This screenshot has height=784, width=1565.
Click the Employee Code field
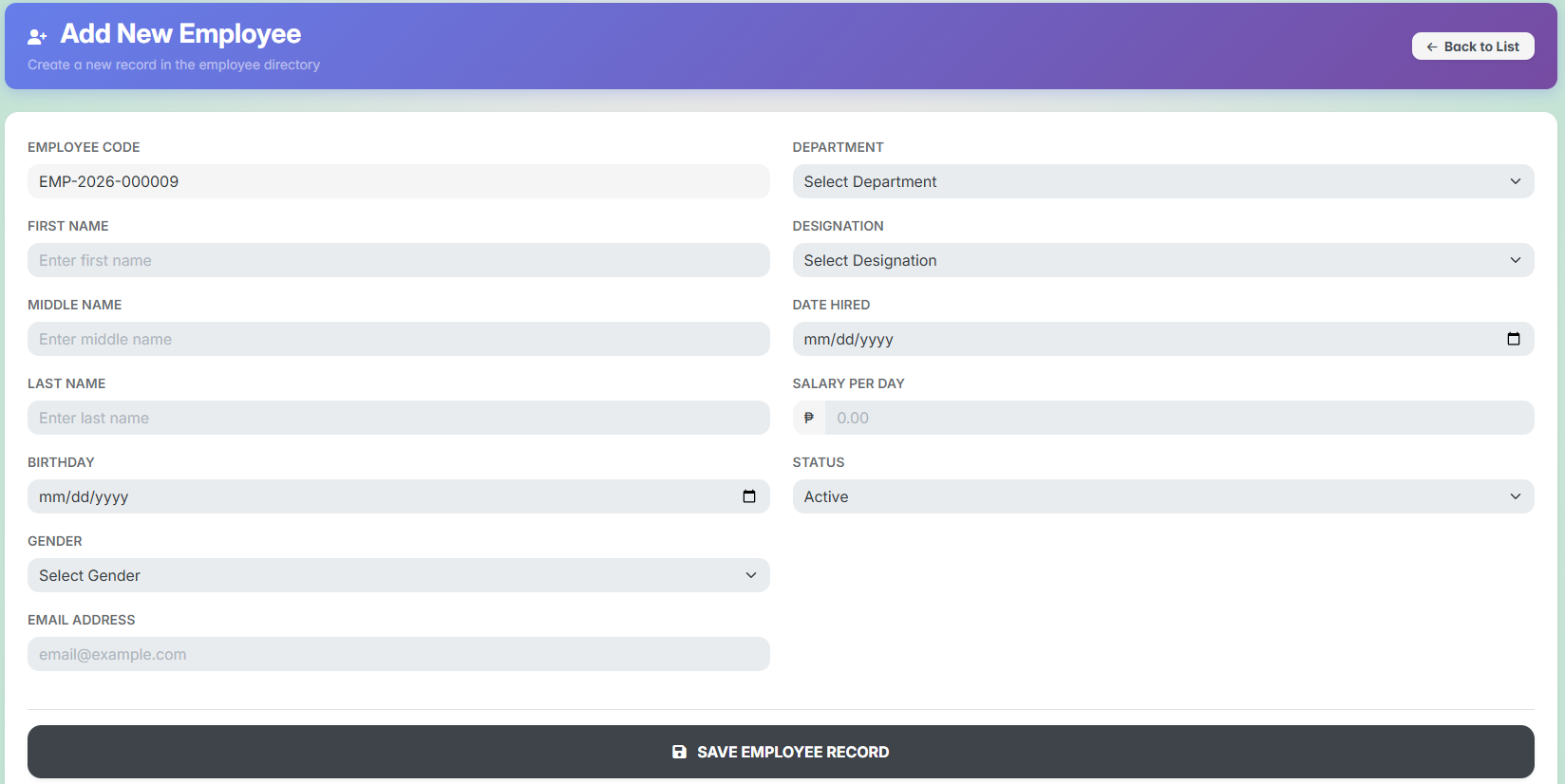point(398,181)
